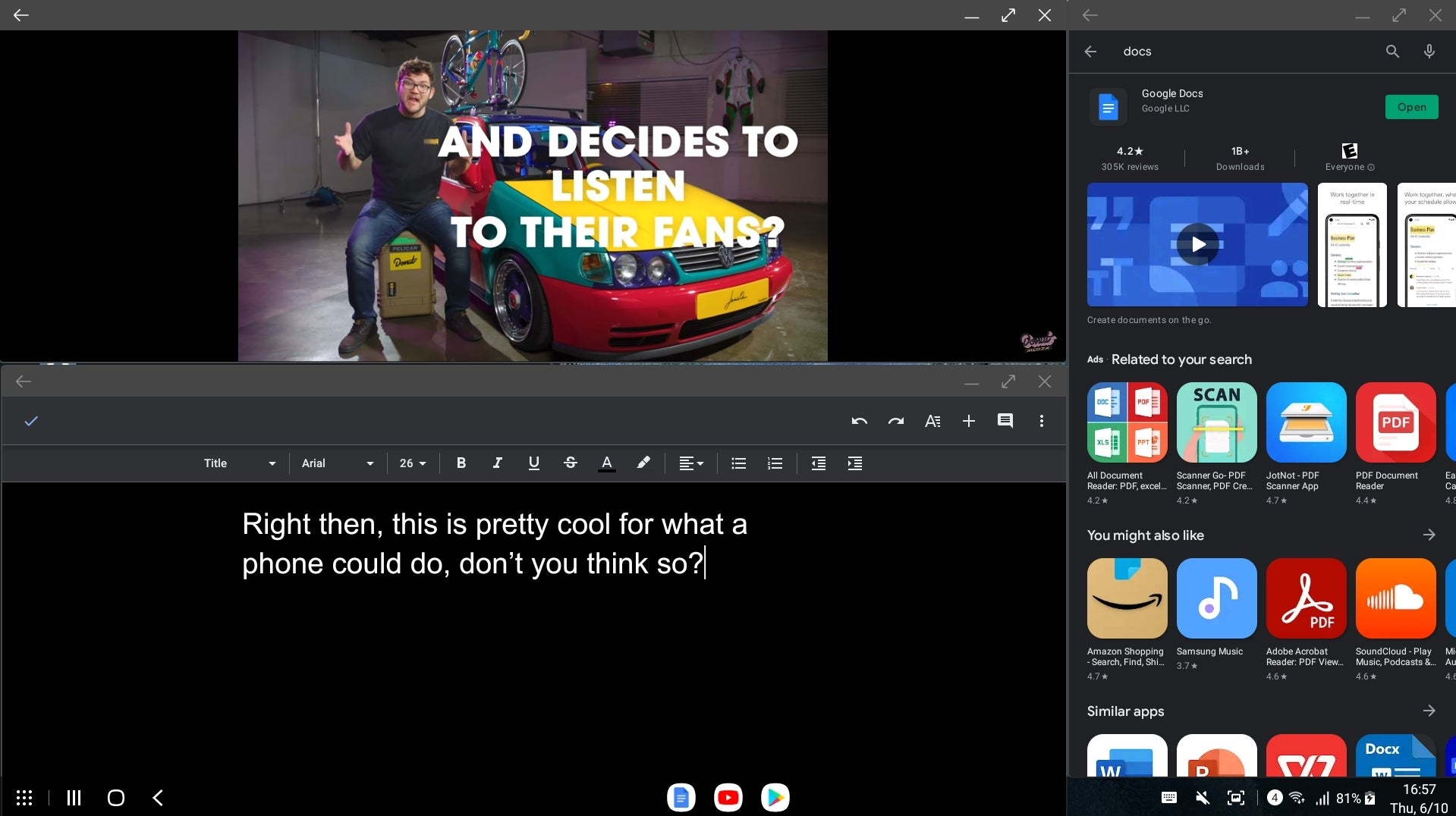Place cursor in the document text
Viewport: 1456px width, 816px height.
[495, 544]
